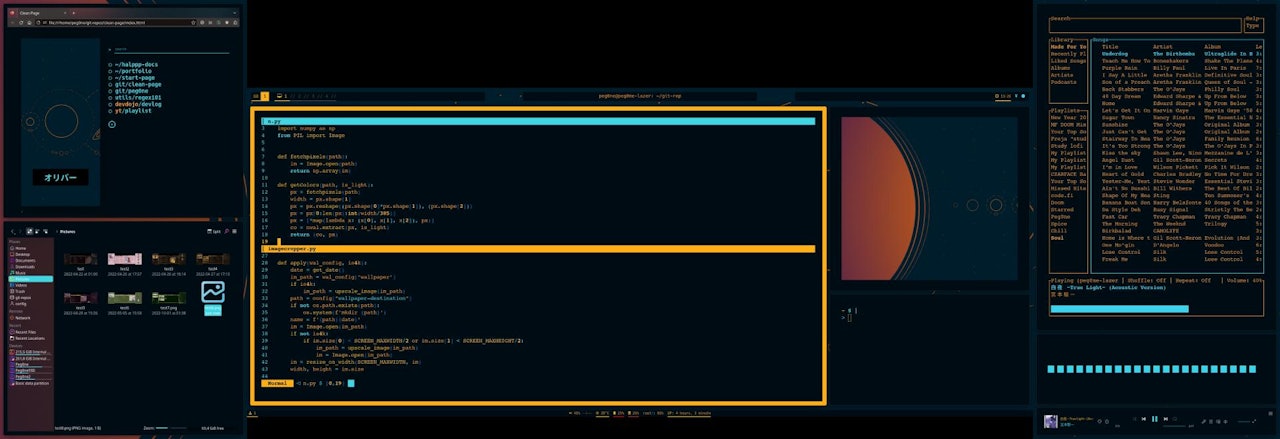Image resolution: width=1280 pixels, height=439 pixels.
Task: Select the feh4 image thumbnail
Action: click(213, 260)
